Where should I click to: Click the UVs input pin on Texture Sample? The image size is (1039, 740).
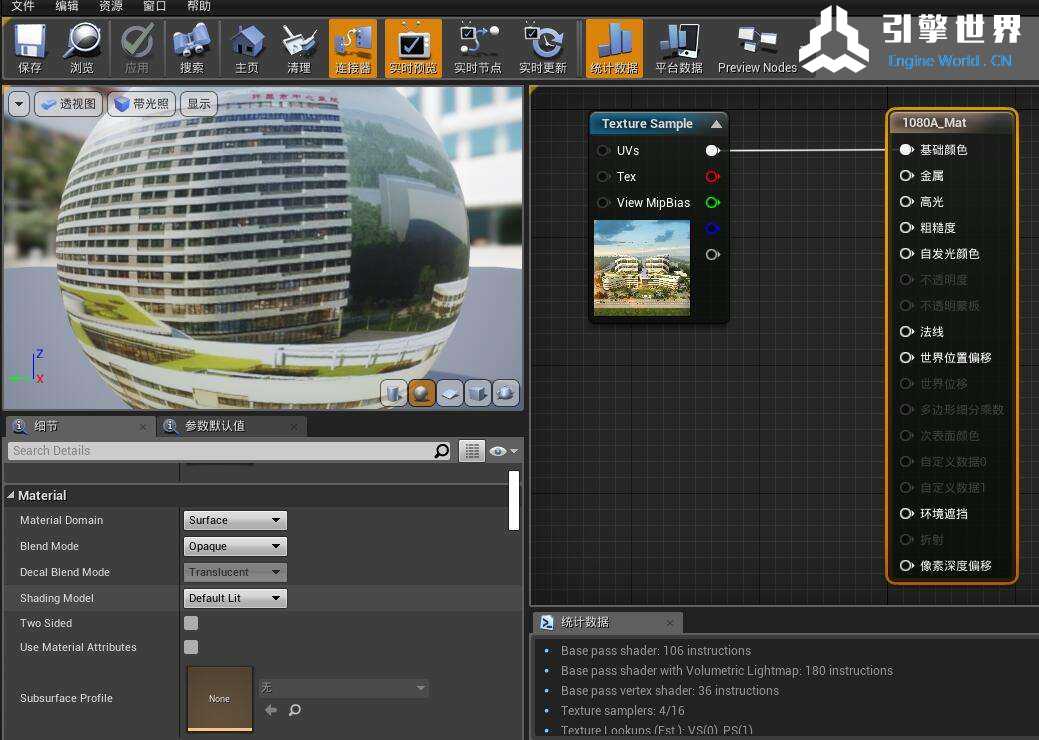click(x=603, y=150)
